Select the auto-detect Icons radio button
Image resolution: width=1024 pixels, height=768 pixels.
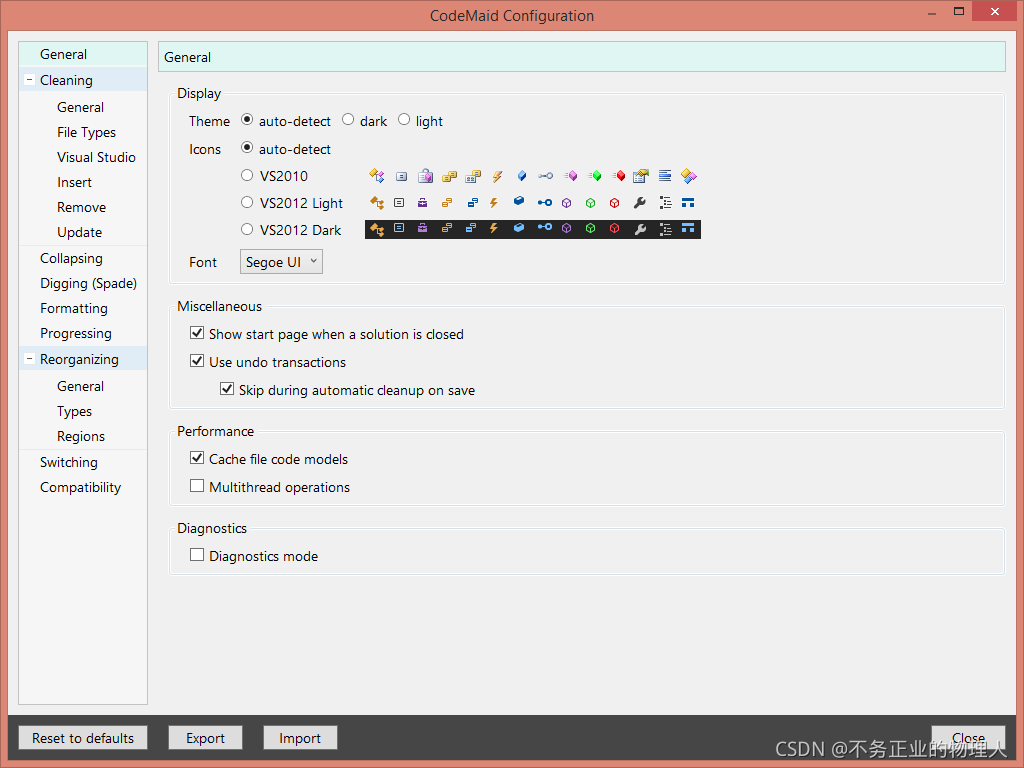[x=247, y=148]
